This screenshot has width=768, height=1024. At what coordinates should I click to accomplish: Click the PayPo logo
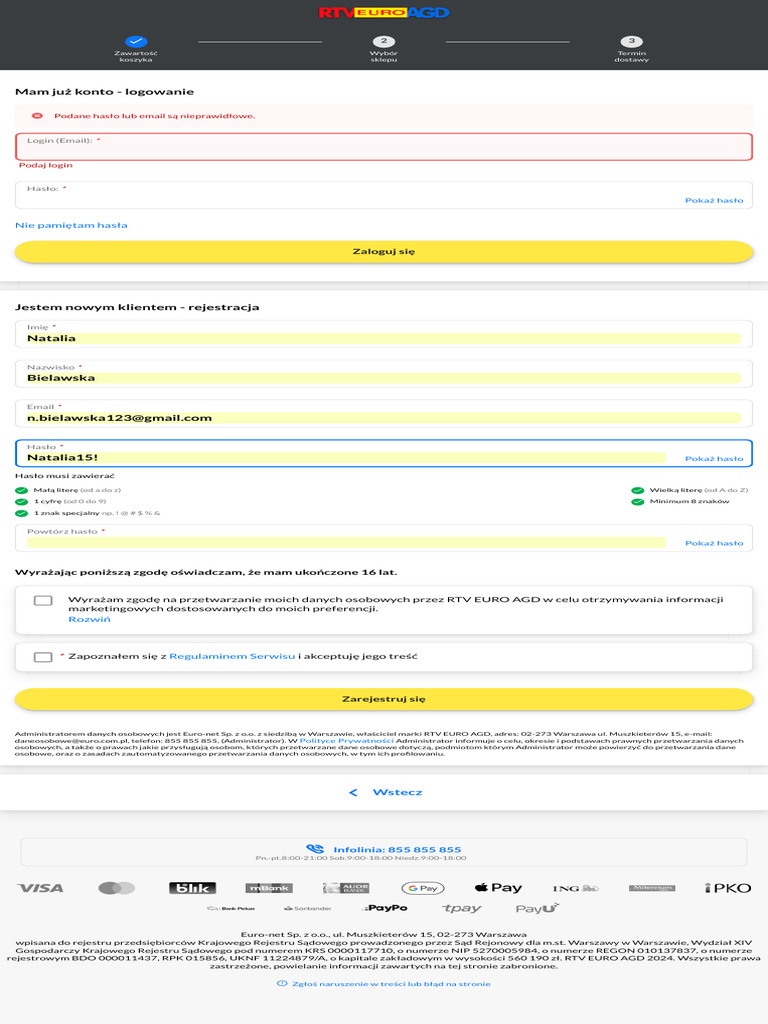pyautogui.click(x=385, y=908)
